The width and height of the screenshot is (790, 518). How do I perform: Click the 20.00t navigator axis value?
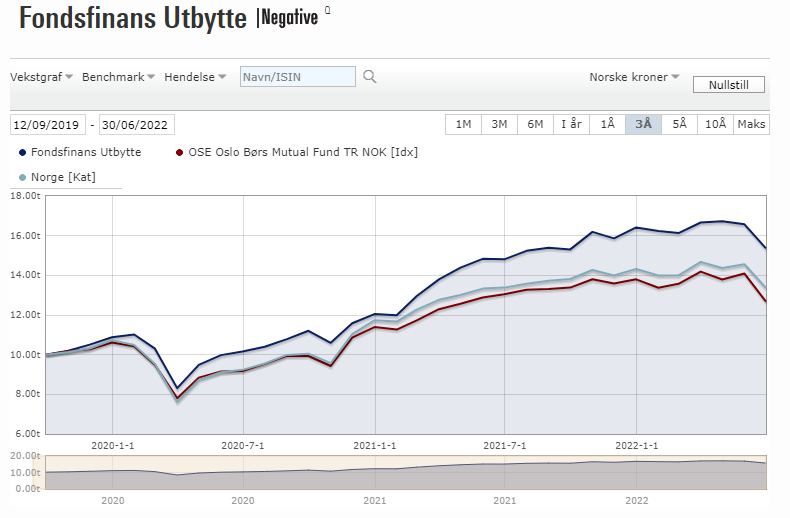(25, 456)
